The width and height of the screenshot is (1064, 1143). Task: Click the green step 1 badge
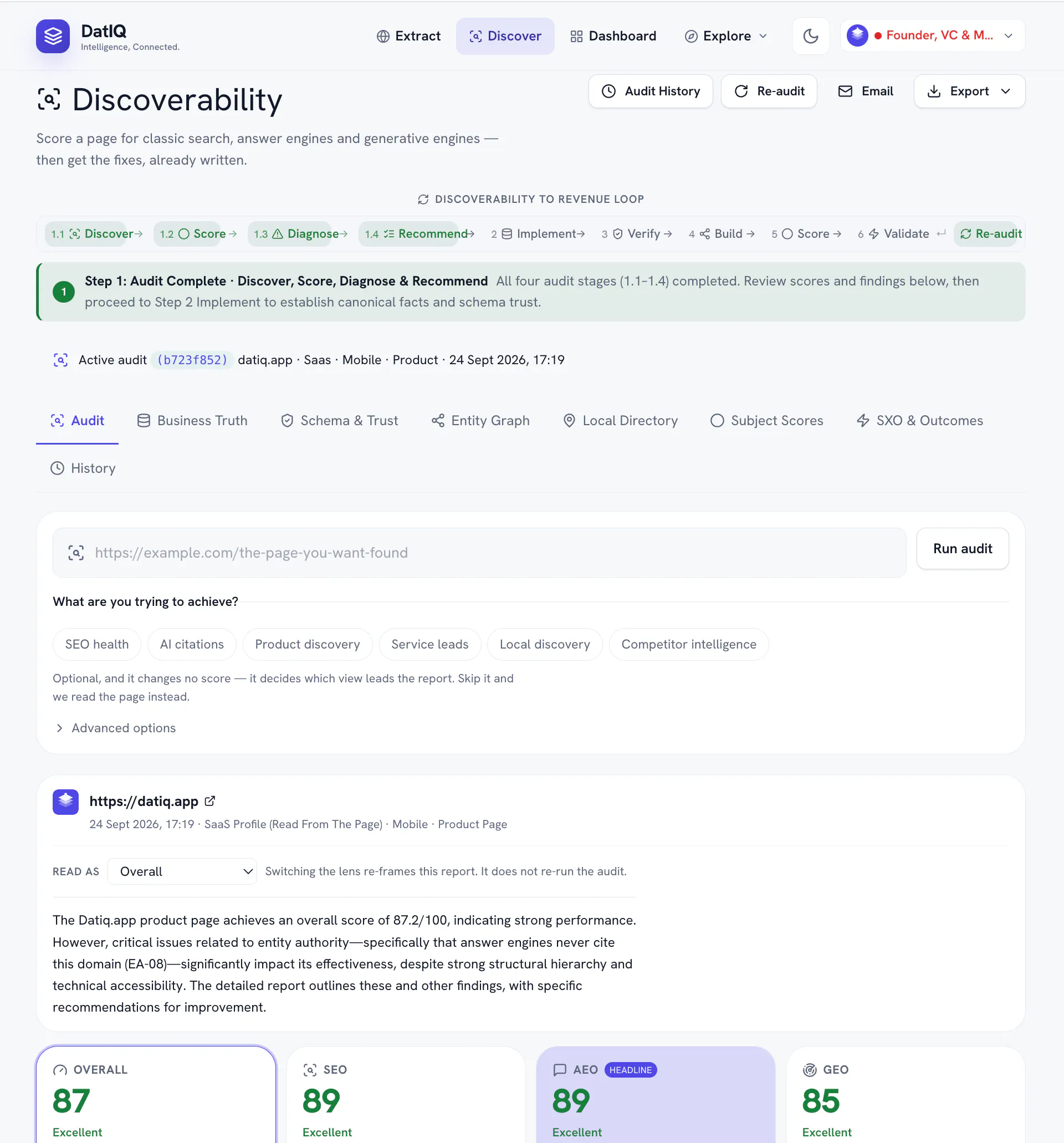tap(64, 292)
